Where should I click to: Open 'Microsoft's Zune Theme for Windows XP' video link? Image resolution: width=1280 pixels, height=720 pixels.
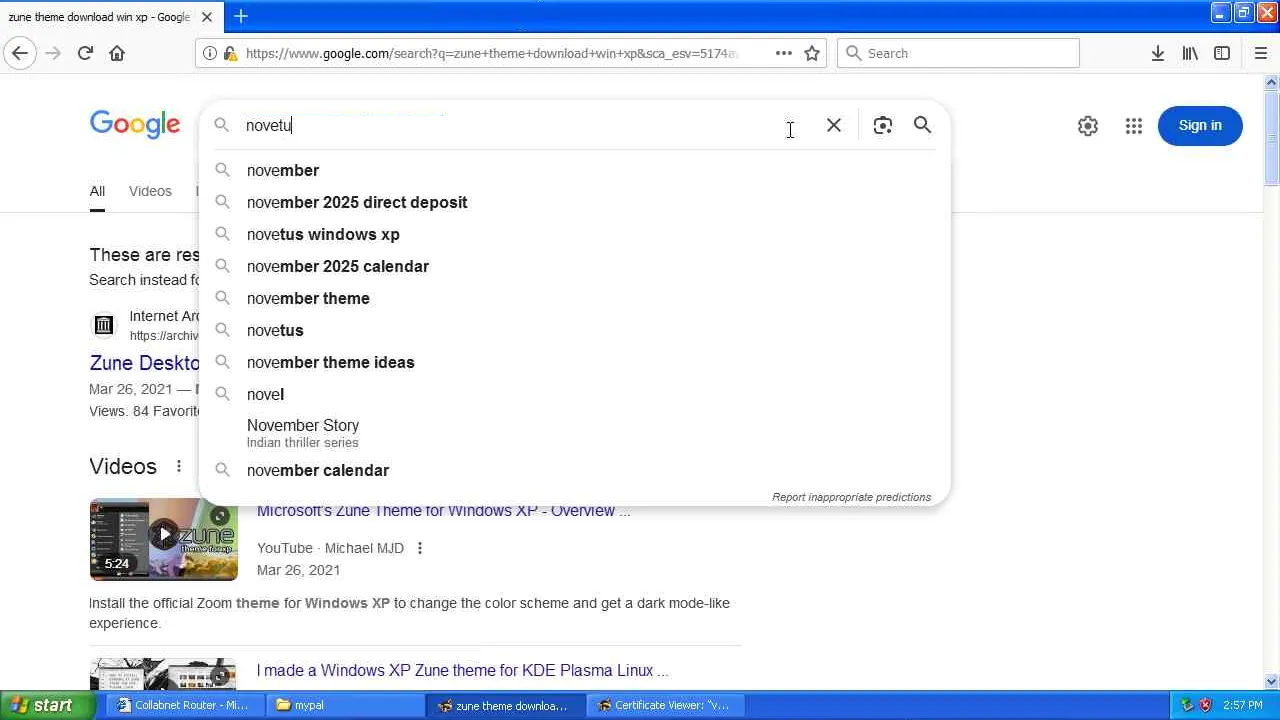click(443, 511)
